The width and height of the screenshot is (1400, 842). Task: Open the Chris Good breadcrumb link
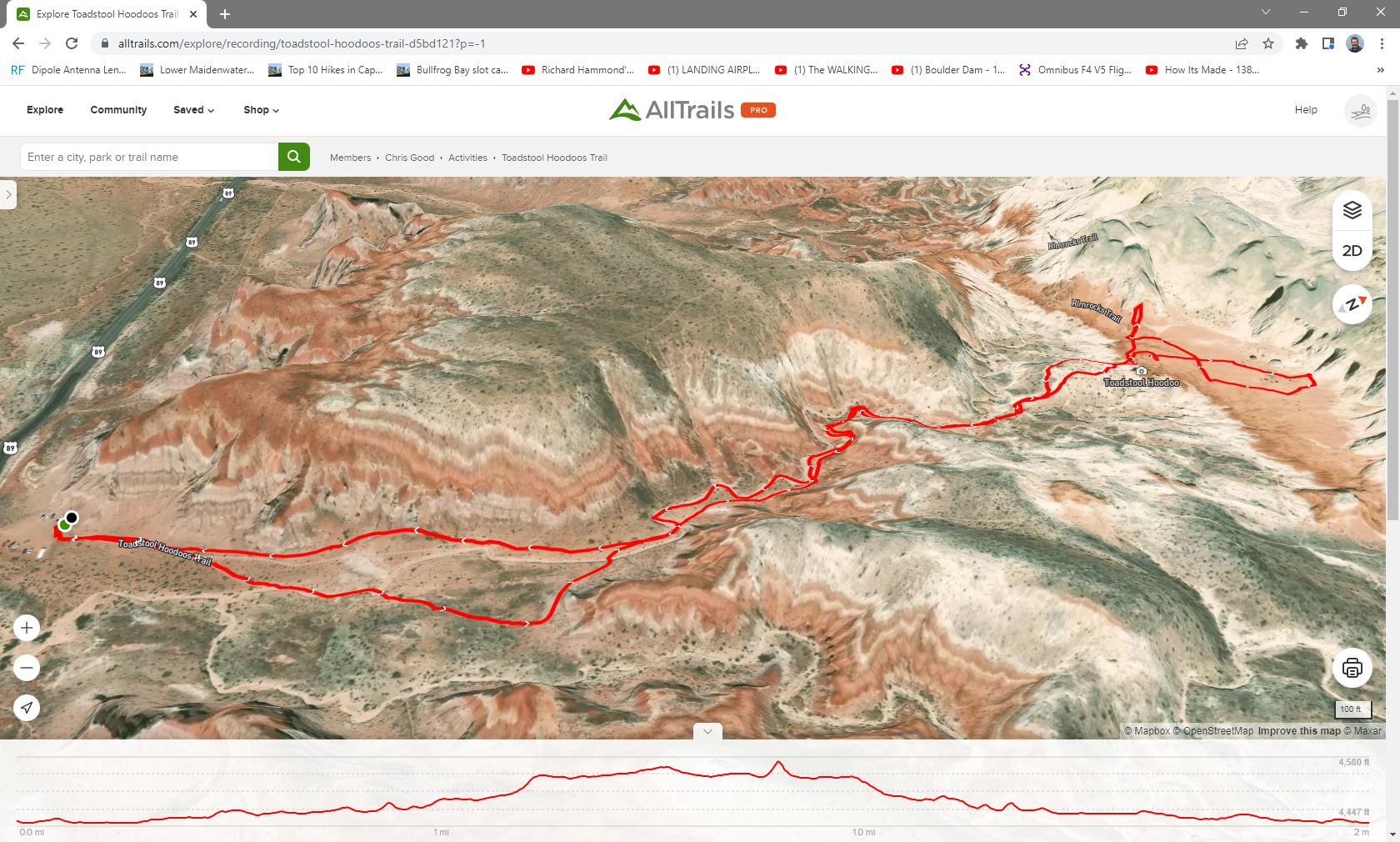point(409,158)
